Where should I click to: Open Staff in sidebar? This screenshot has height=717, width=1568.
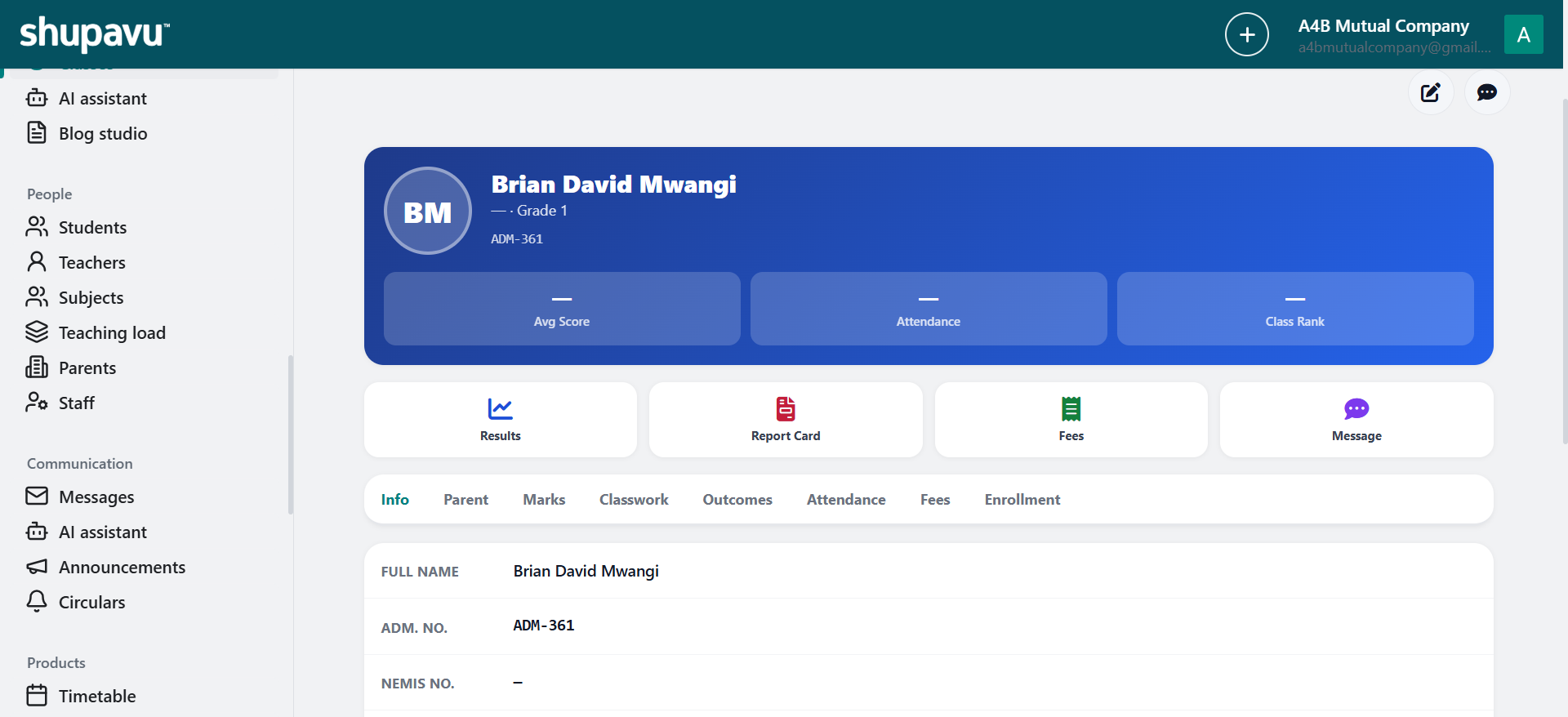point(60,403)
